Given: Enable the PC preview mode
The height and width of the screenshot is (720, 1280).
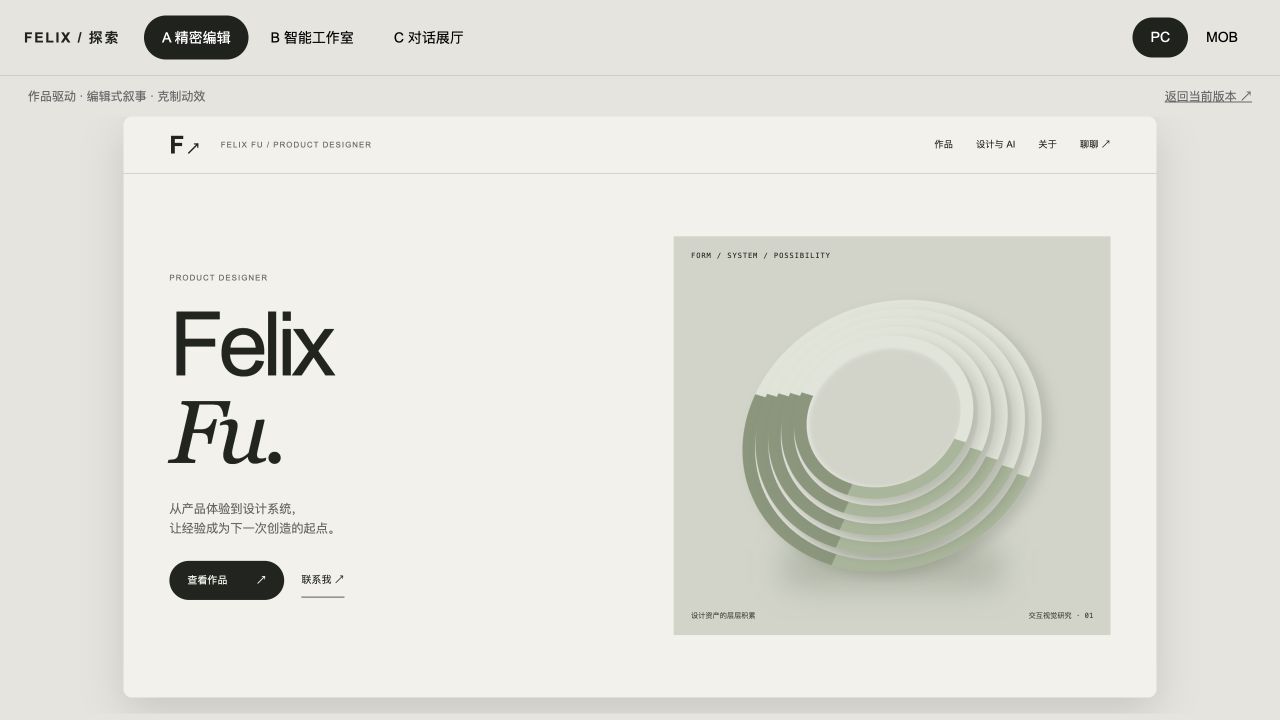Looking at the screenshot, I should [1160, 37].
